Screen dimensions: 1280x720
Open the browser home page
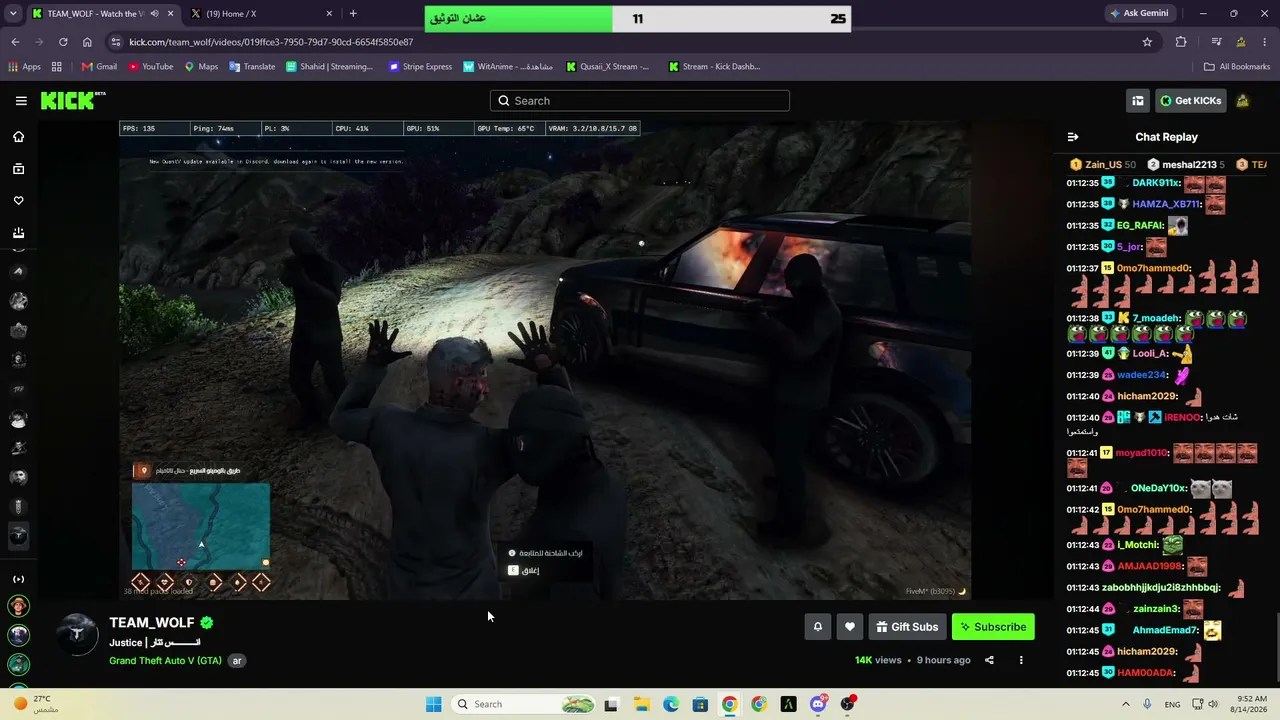tap(87, 42)
